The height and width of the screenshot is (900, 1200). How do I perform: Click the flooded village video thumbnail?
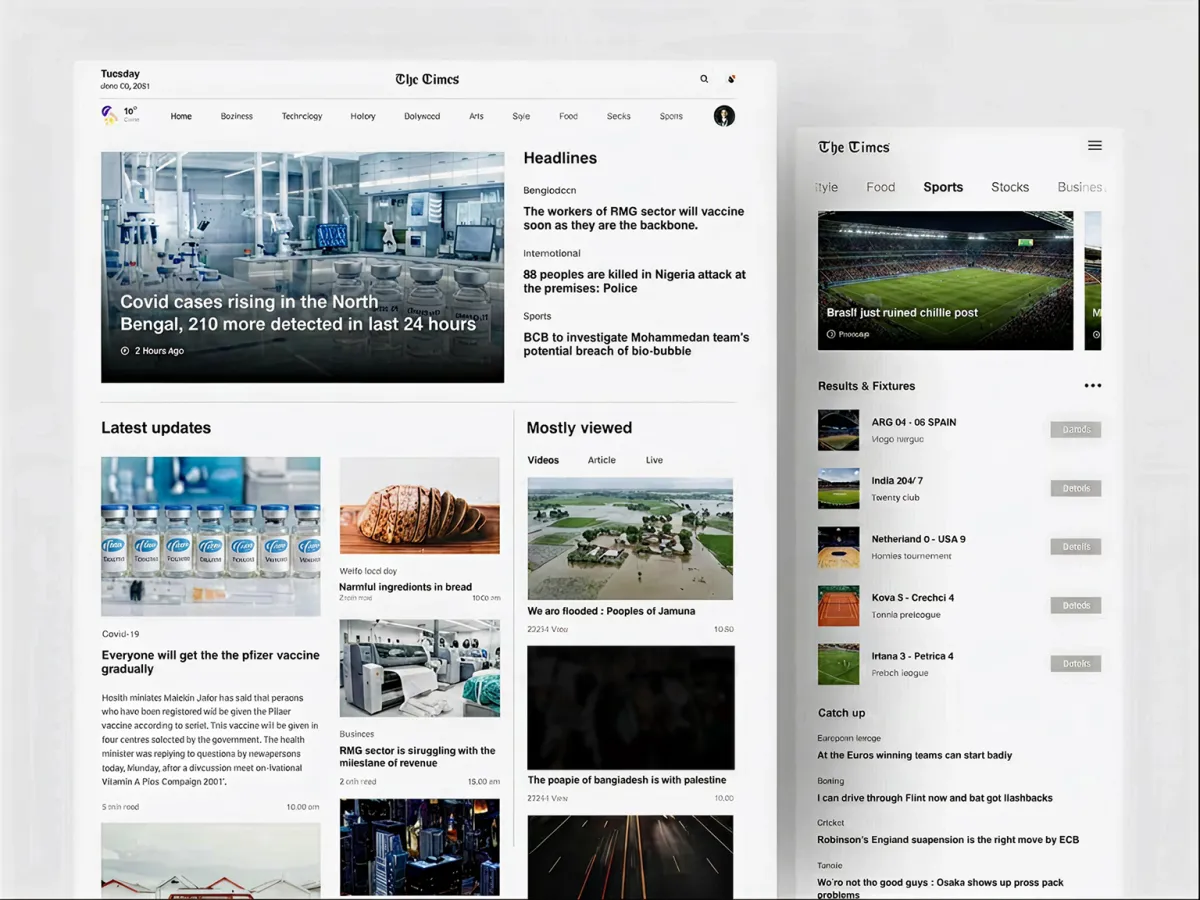click(x=630, y=538)
